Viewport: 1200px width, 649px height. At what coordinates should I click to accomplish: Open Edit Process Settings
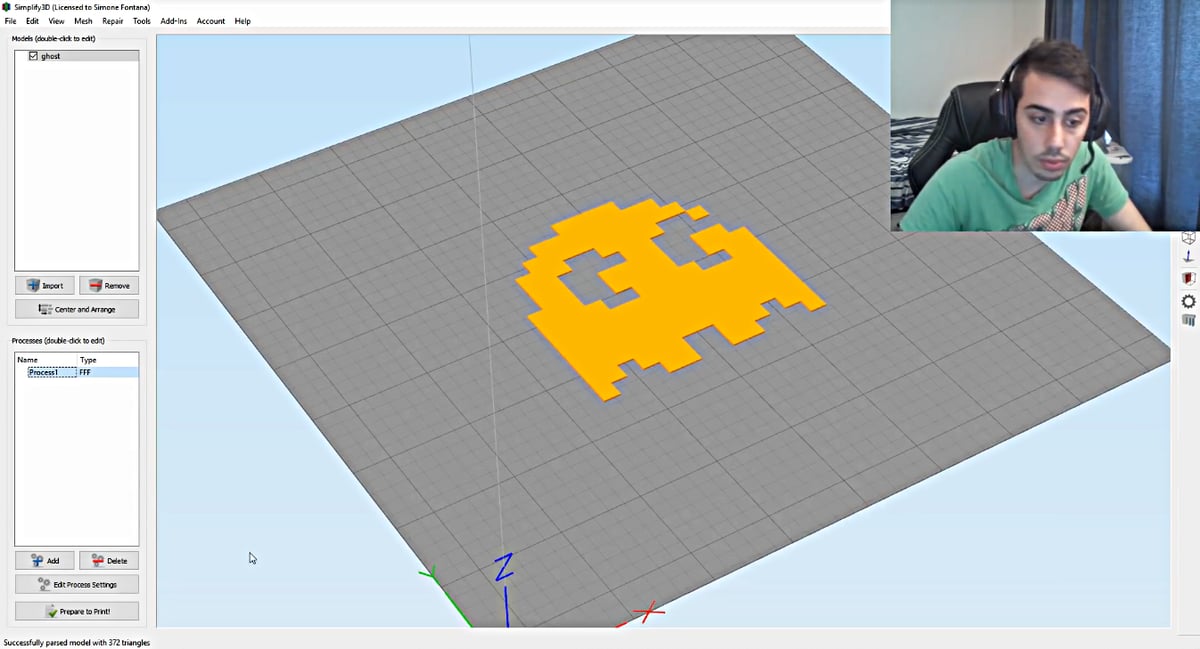pos(77,584)
